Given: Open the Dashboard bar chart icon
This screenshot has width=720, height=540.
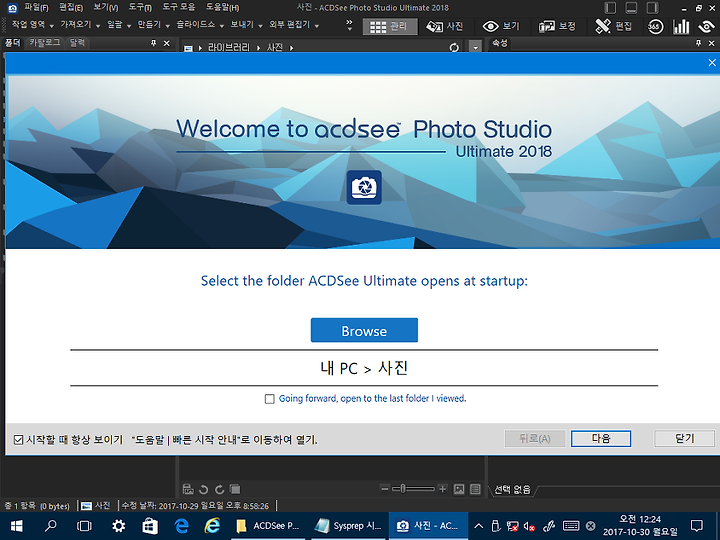Looking at the screenshot, I should [681, 27].
